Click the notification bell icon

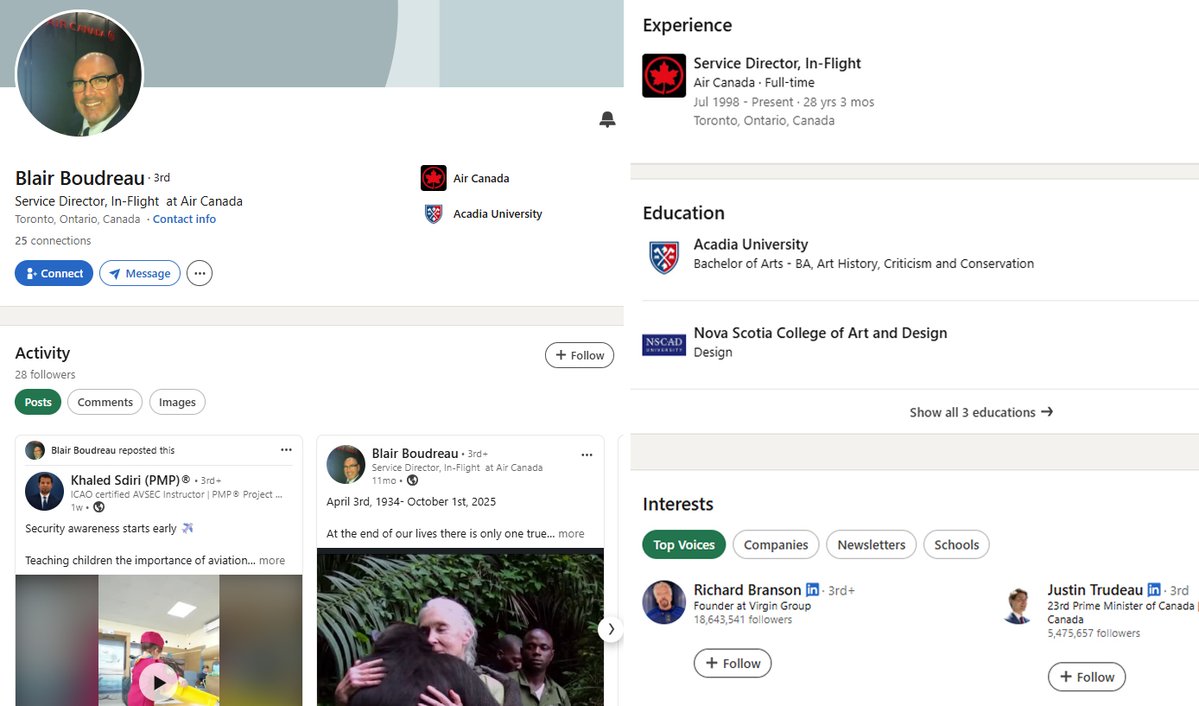(x=607, y=119)
